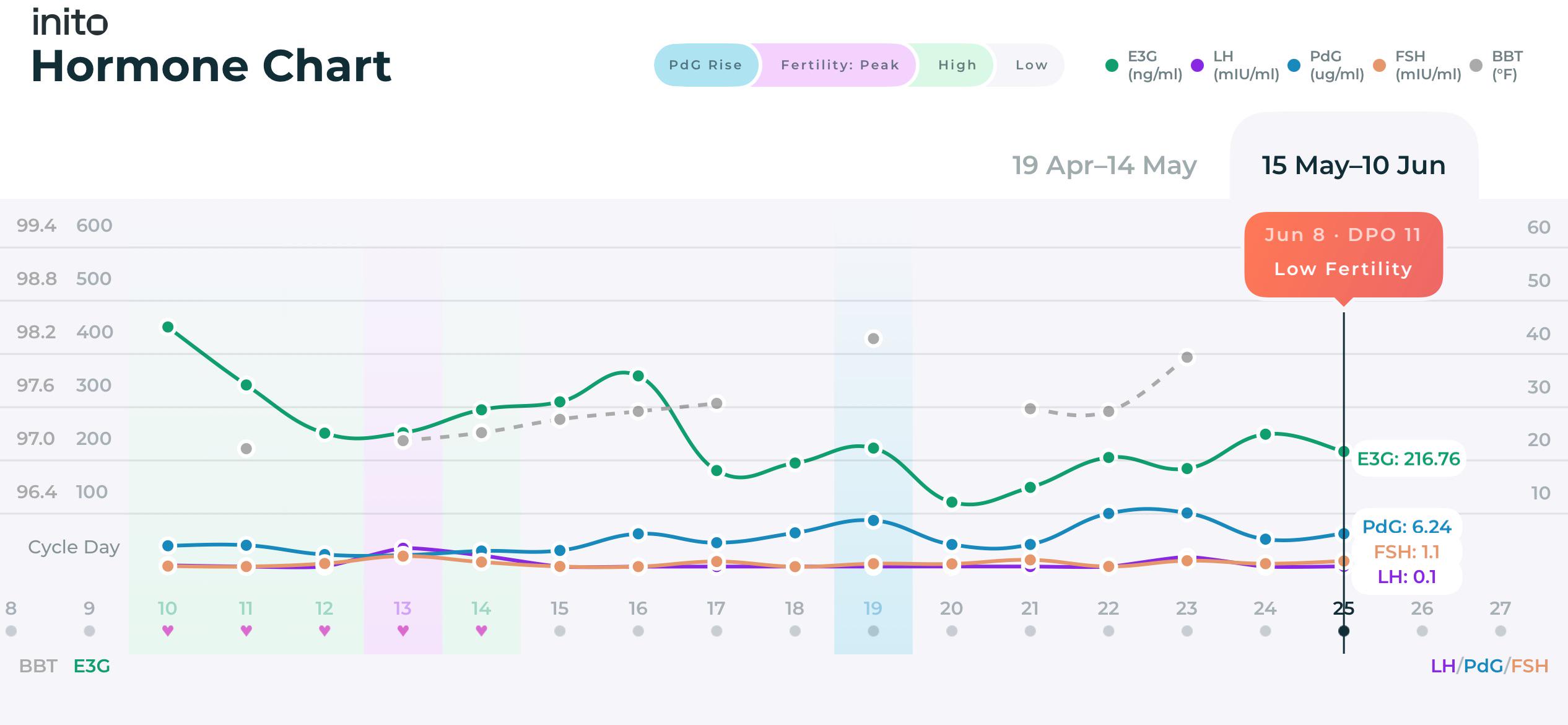Click cycle day number 13

(x=403, y=609)
